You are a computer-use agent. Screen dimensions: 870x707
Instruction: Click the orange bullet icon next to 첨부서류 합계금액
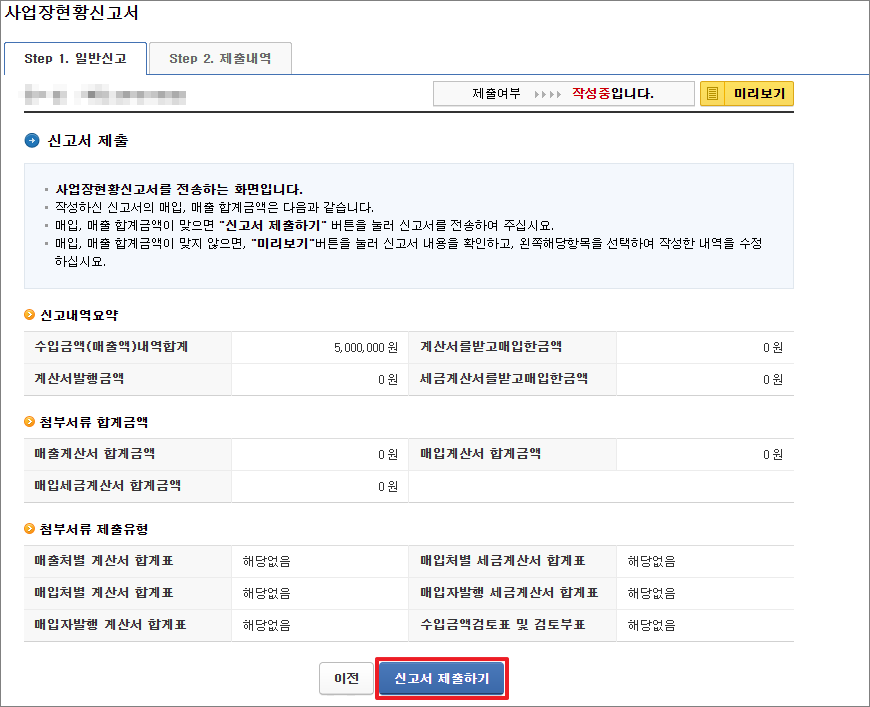point(29,423)
